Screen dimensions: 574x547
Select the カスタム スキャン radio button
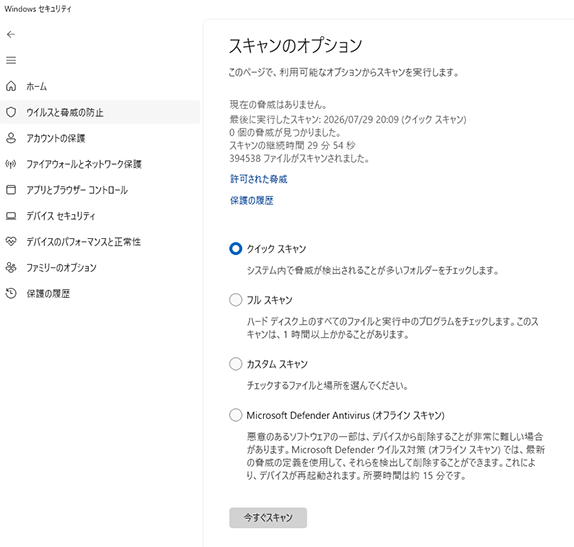pos(235,364)
